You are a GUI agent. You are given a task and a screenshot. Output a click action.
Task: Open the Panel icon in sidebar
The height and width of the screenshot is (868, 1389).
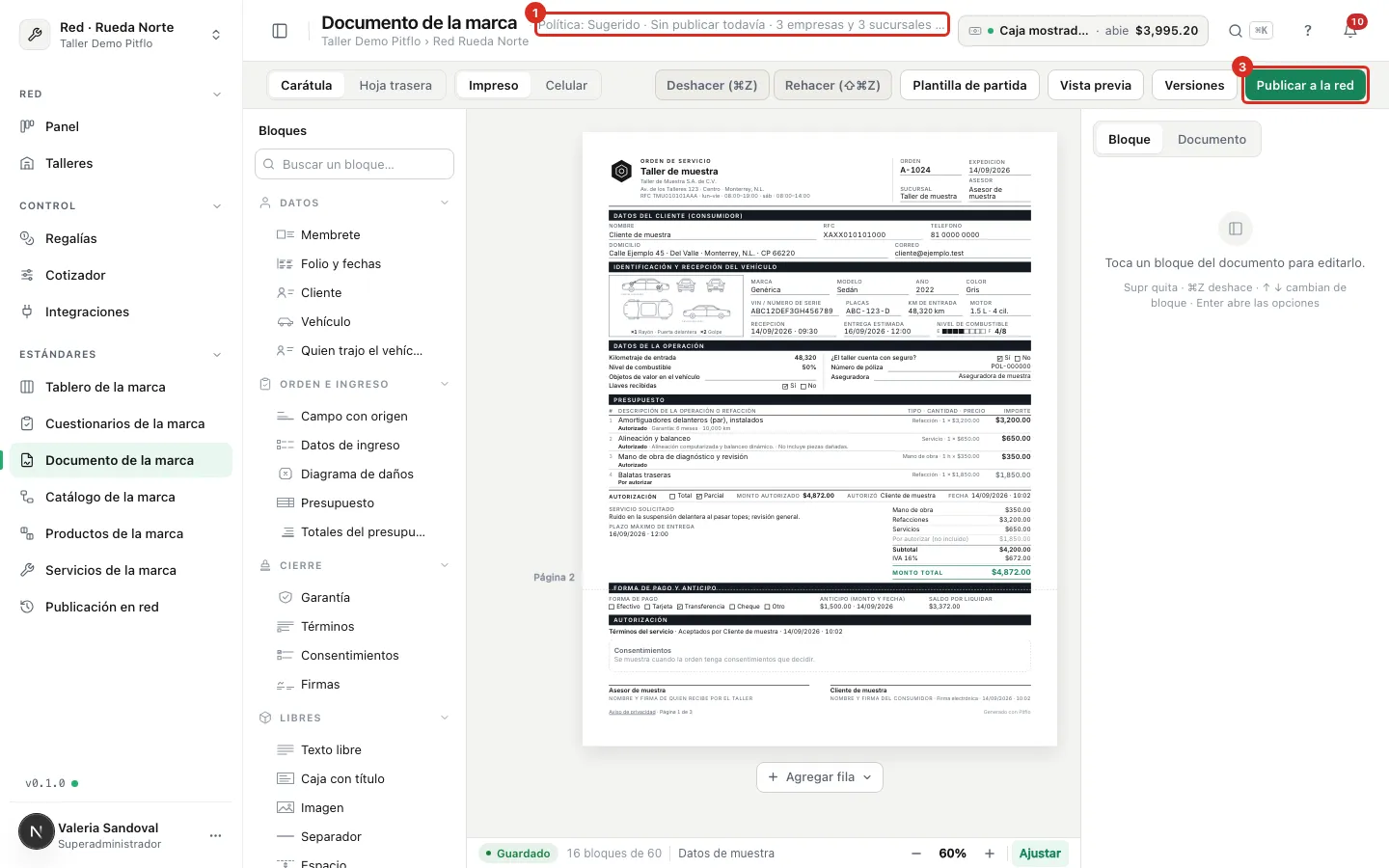pyautogui.click(x=27, y=126)
